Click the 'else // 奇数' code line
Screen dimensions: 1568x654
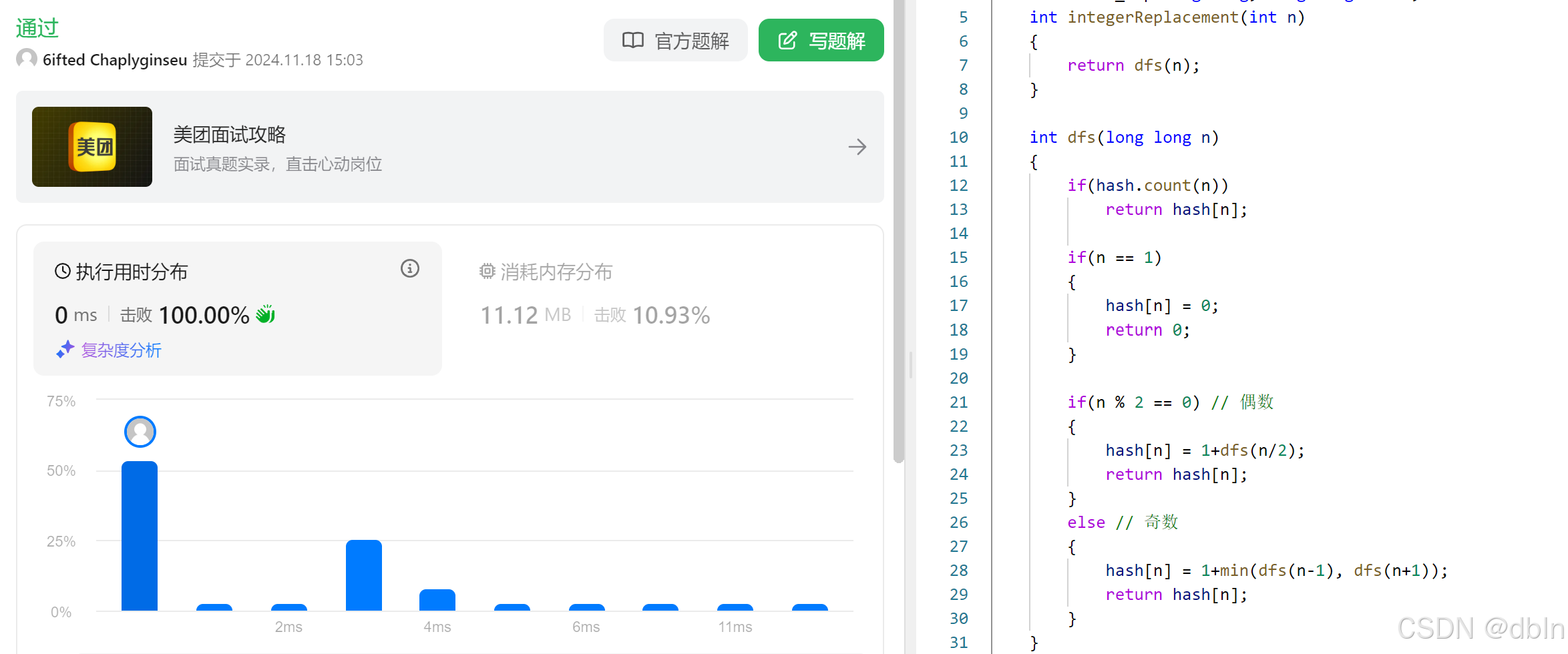[1123, 523]
